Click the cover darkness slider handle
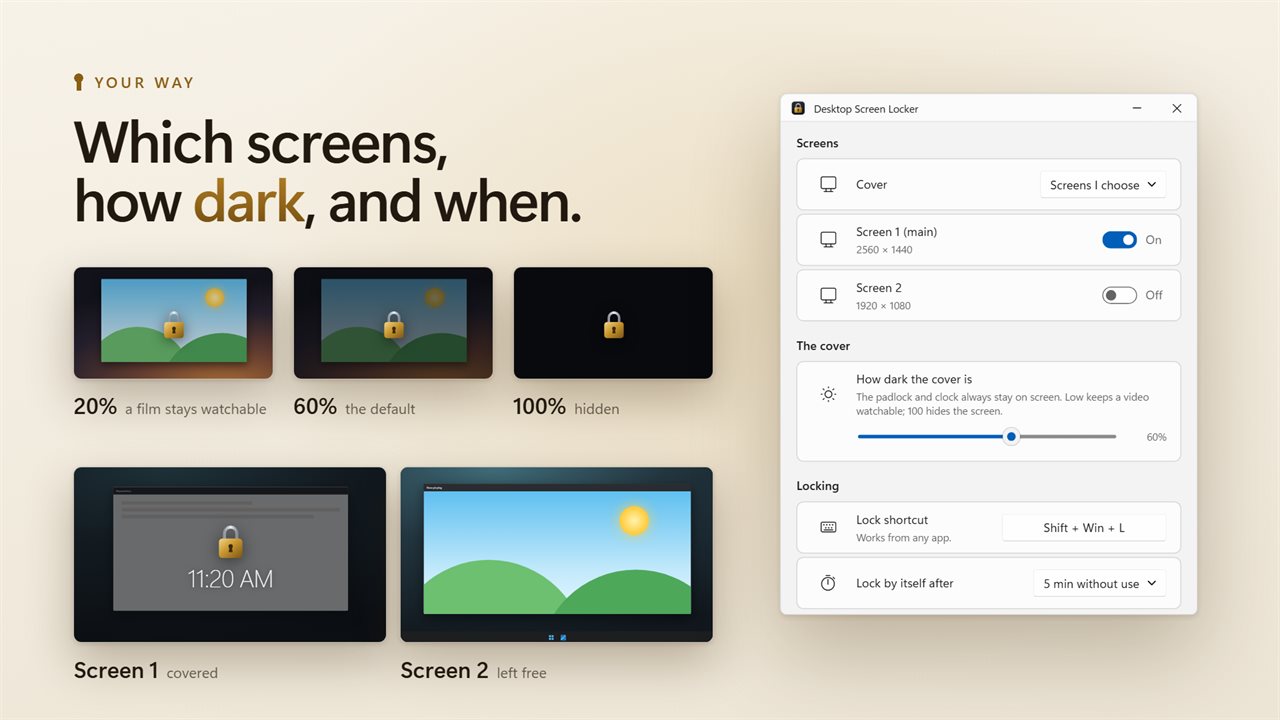 [1011, 436]
